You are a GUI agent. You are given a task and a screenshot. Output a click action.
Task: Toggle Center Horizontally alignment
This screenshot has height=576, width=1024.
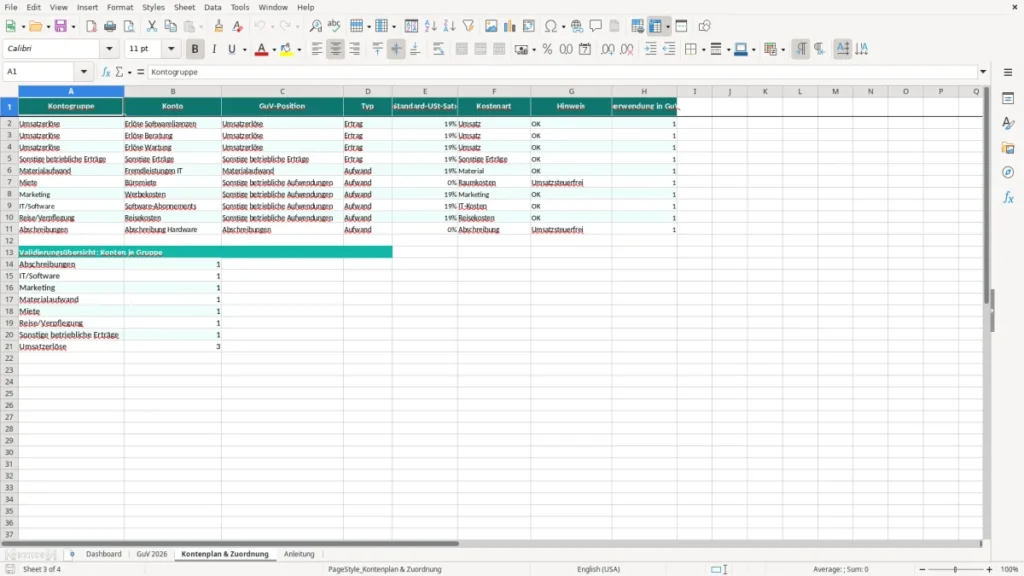tap(336, 49)
